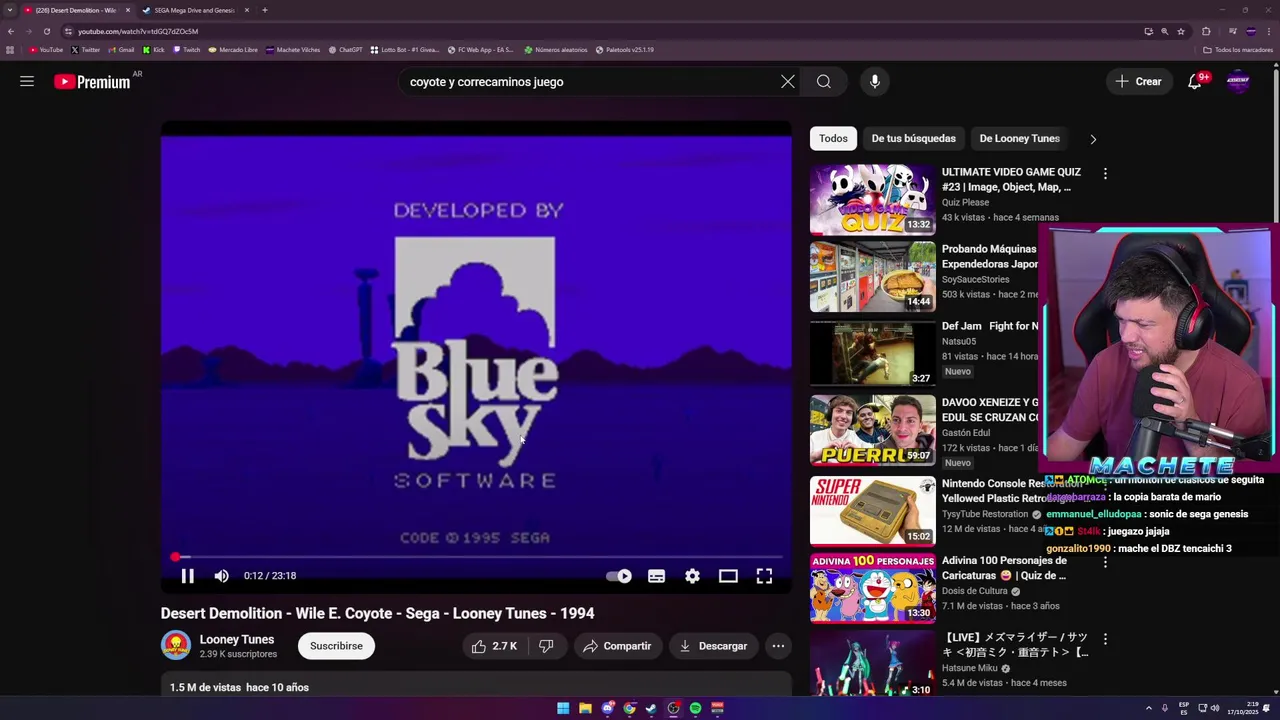Click the Looney Tunes channel avatar
The width and height of the screenshot is (1280, 720).
point(176,646)
